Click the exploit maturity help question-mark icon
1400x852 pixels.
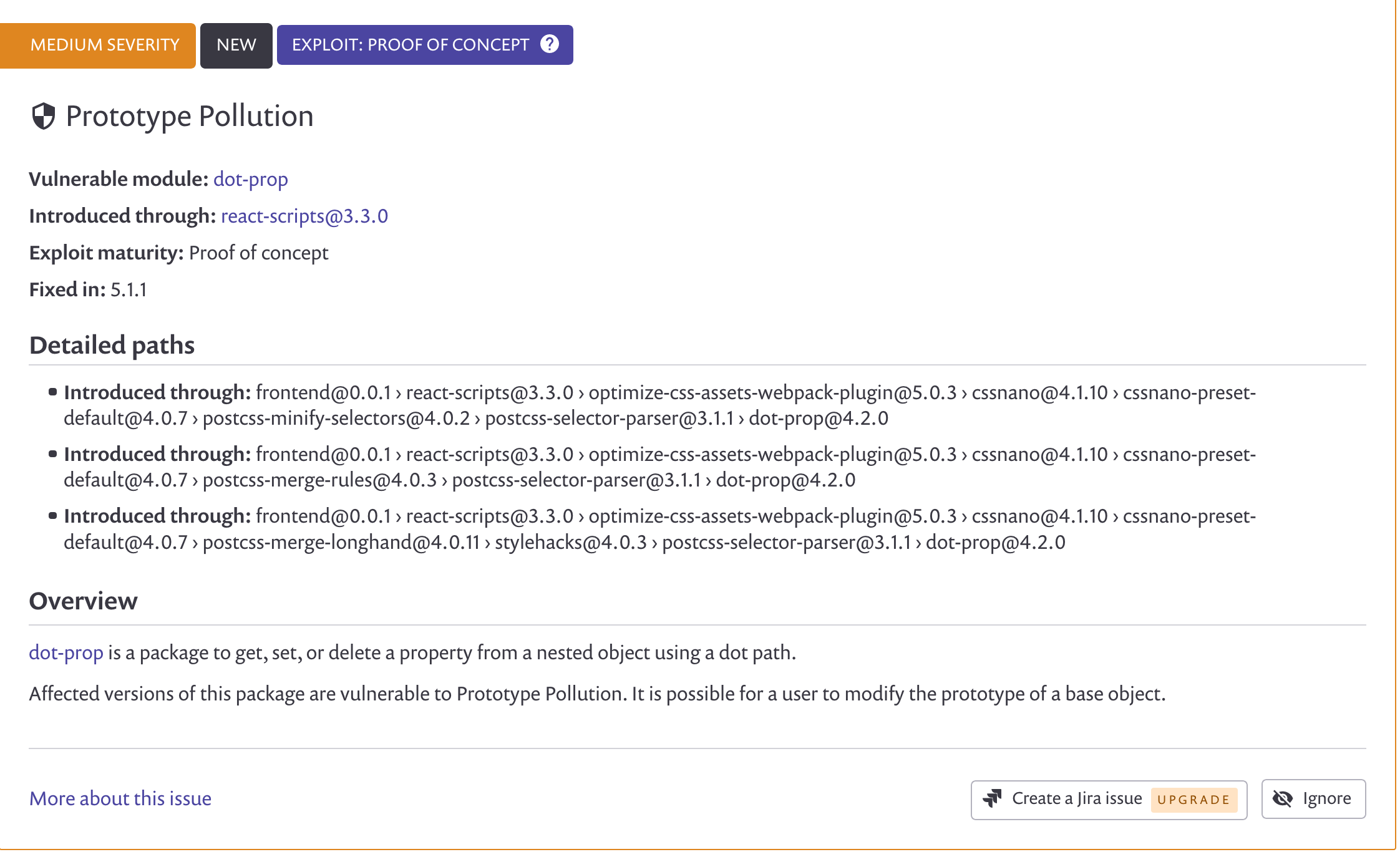click(549, 44)
